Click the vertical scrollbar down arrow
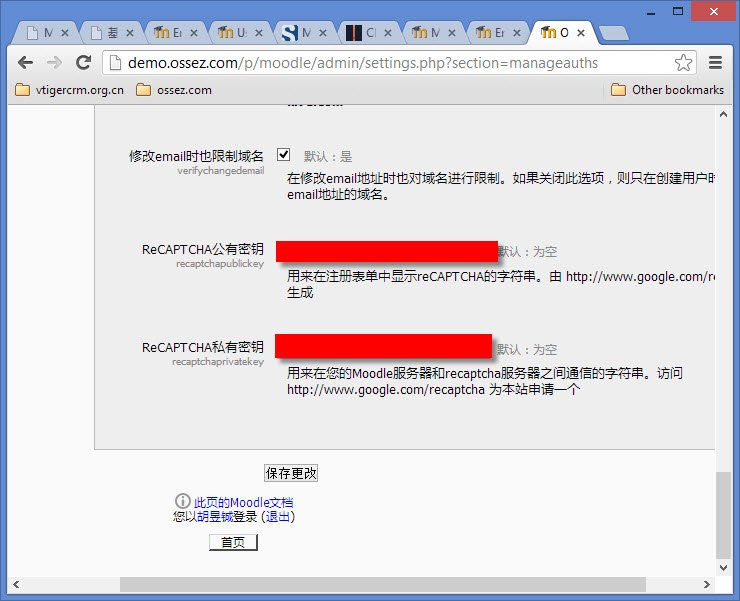This screenshot has height=601, width=740. point(723,568)
